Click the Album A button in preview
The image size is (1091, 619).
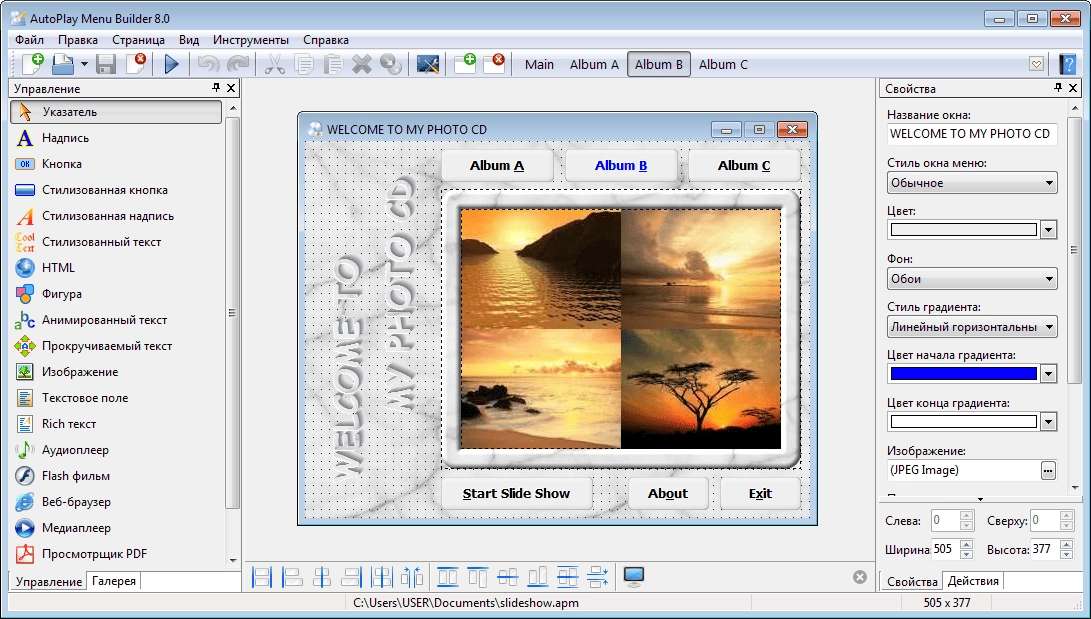pyautogui.click(x=497, y=166)
